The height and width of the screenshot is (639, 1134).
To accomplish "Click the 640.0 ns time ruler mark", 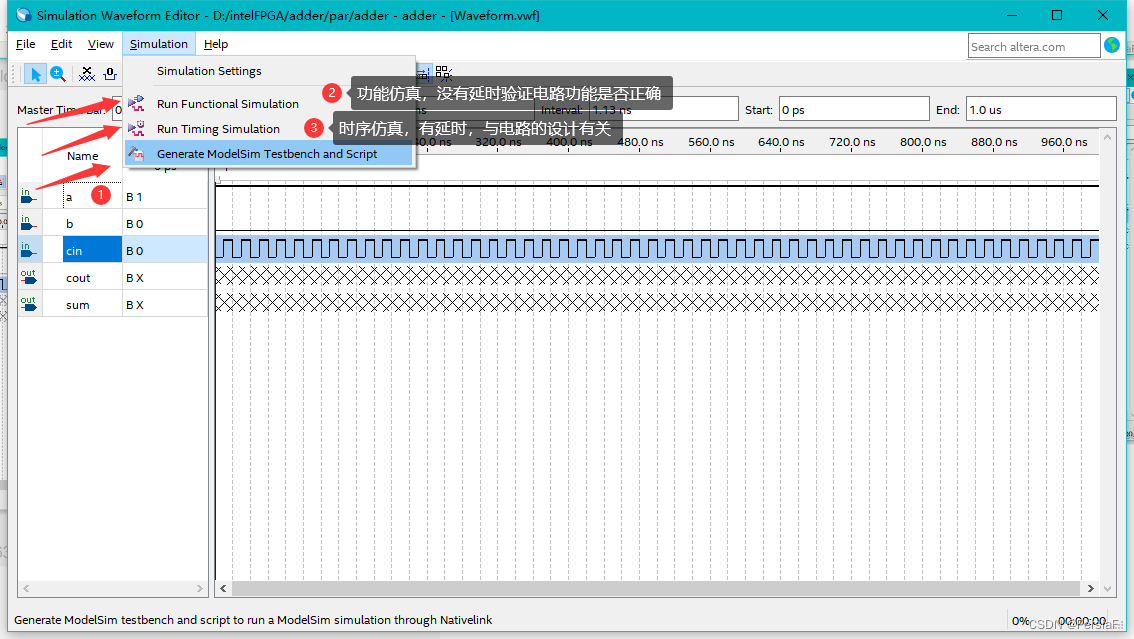I will point(781,142).
